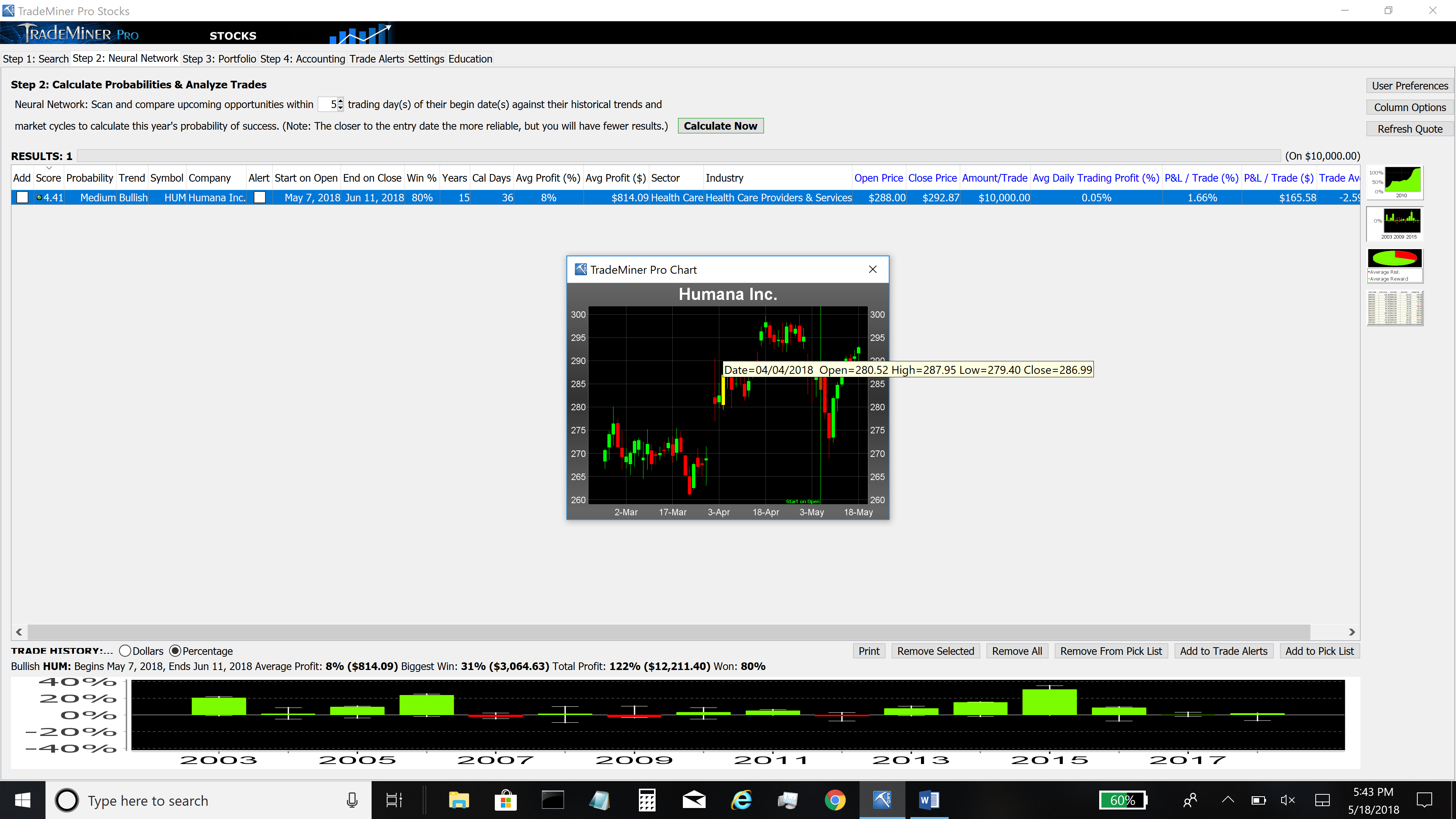
Task: Click the trading days input field
Action: (328, 105)
